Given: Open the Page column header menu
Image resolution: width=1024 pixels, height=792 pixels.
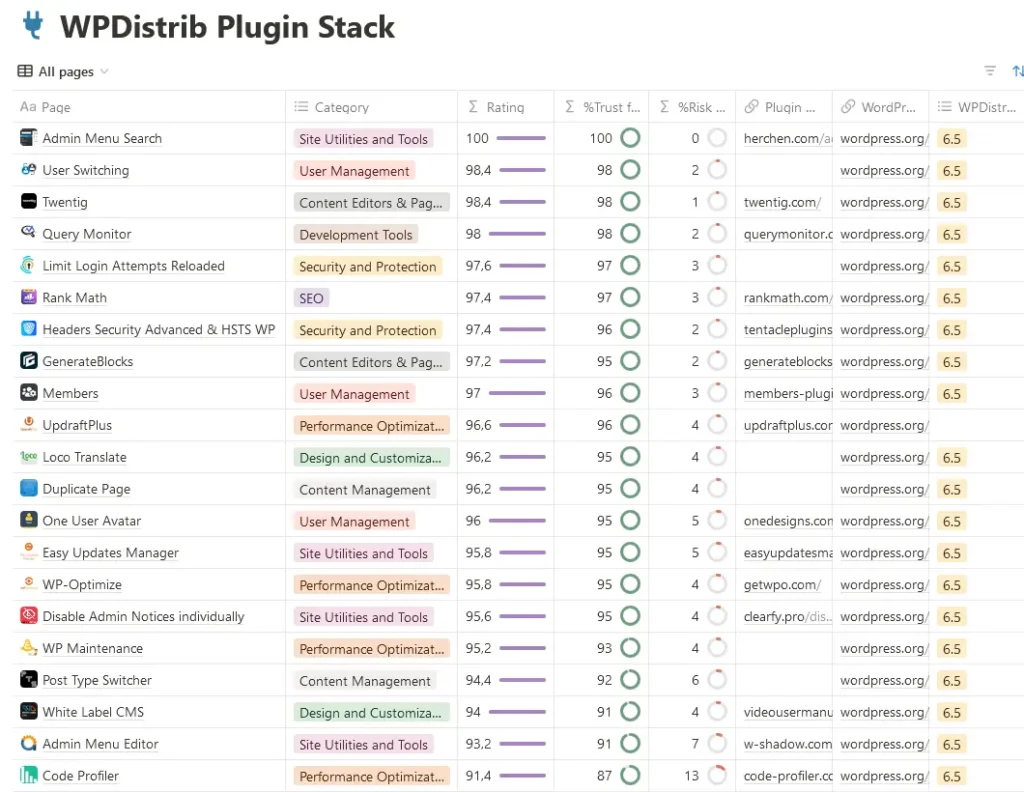Looking at the screenshot, I should 149,106.
